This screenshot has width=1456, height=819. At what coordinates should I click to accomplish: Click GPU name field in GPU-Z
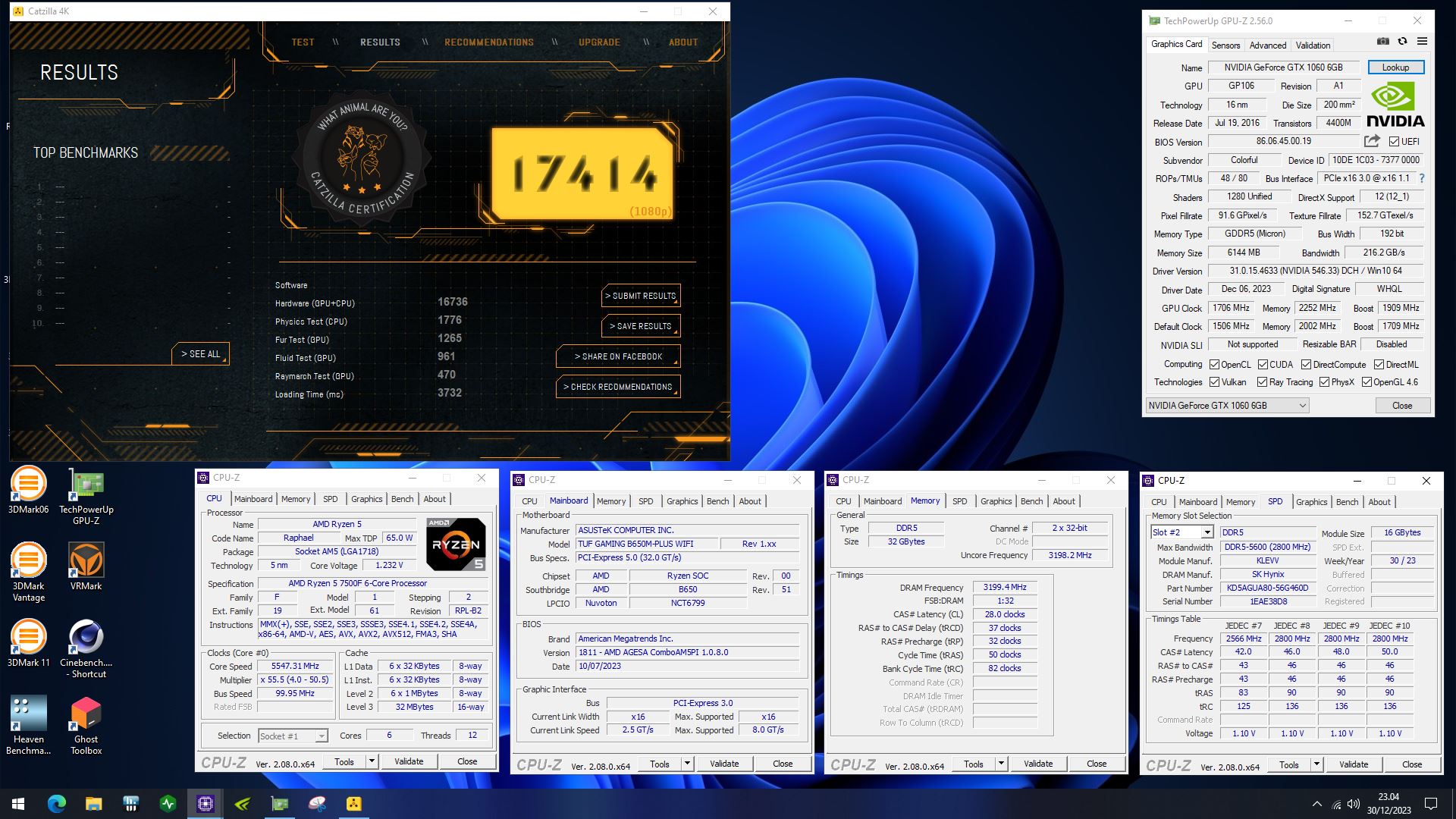coord(1283,67)
